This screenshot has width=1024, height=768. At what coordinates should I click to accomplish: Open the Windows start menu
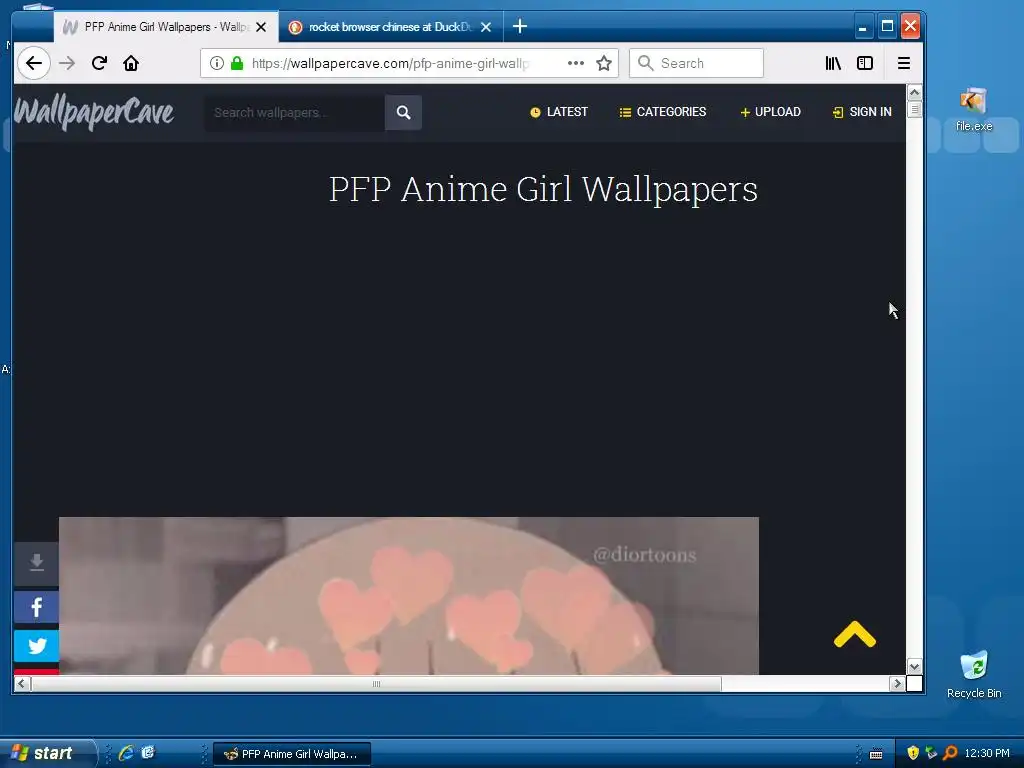(x=47, y=753)
